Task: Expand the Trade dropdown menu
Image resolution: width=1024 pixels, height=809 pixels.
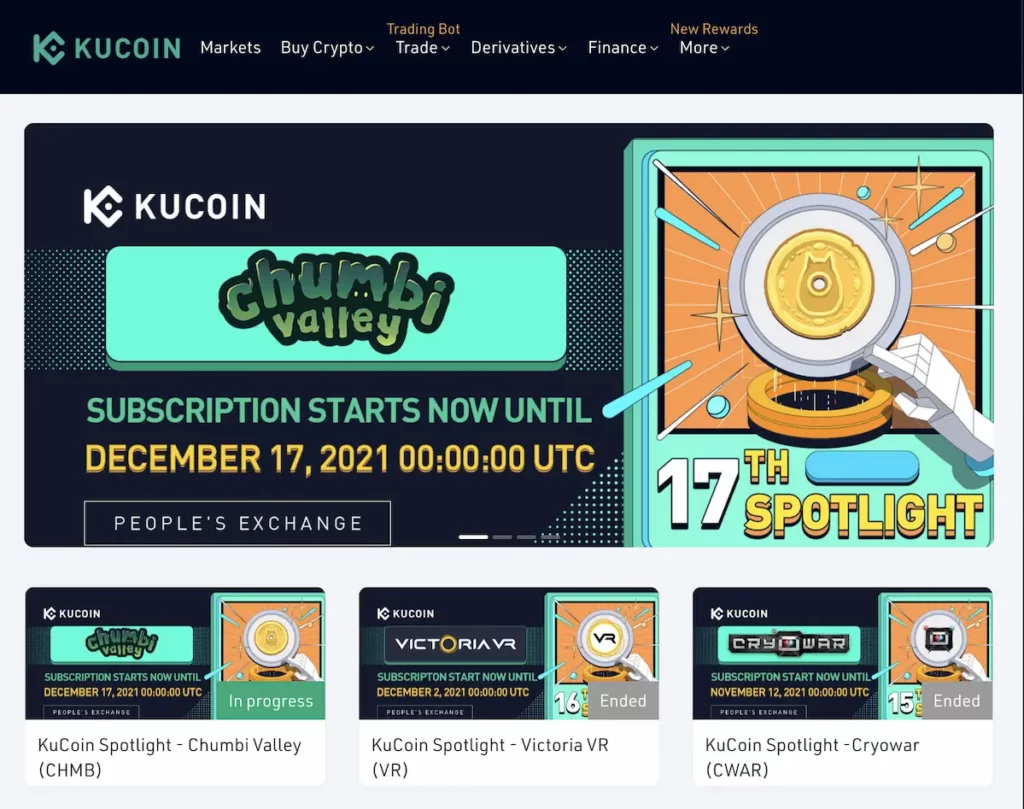Action: point(423,48)
